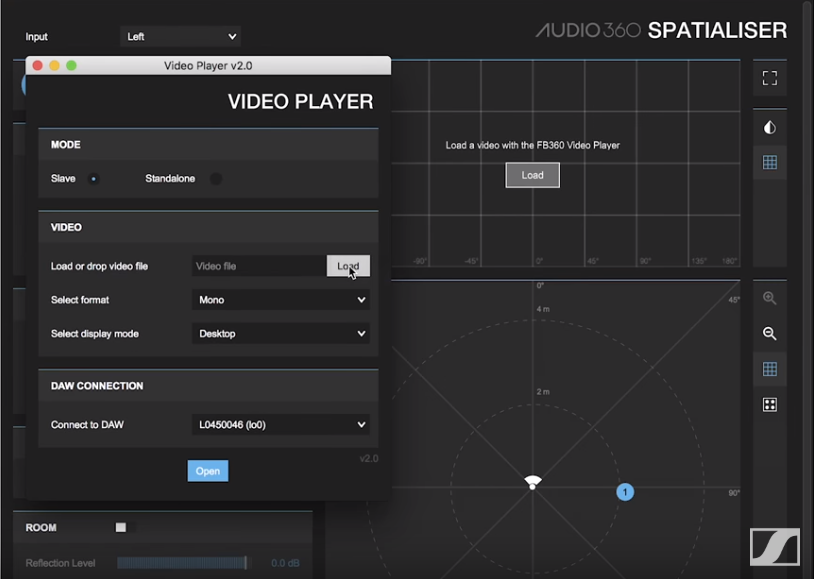Toggle the grid icon beside the video view
This screenshot has width=814, height=579.
pyautogui.click(x=770, y=162)
